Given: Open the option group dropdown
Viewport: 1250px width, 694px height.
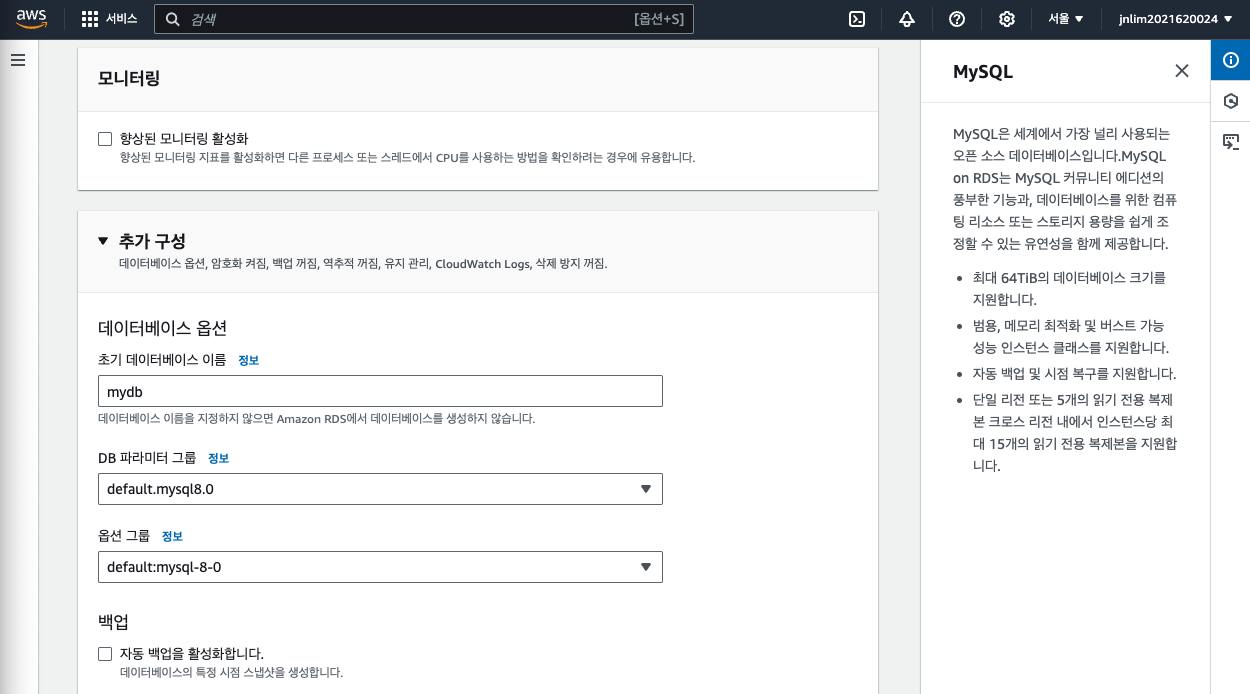Looking at the screenshot, I should pyautogui.click(x=380, y=567).
